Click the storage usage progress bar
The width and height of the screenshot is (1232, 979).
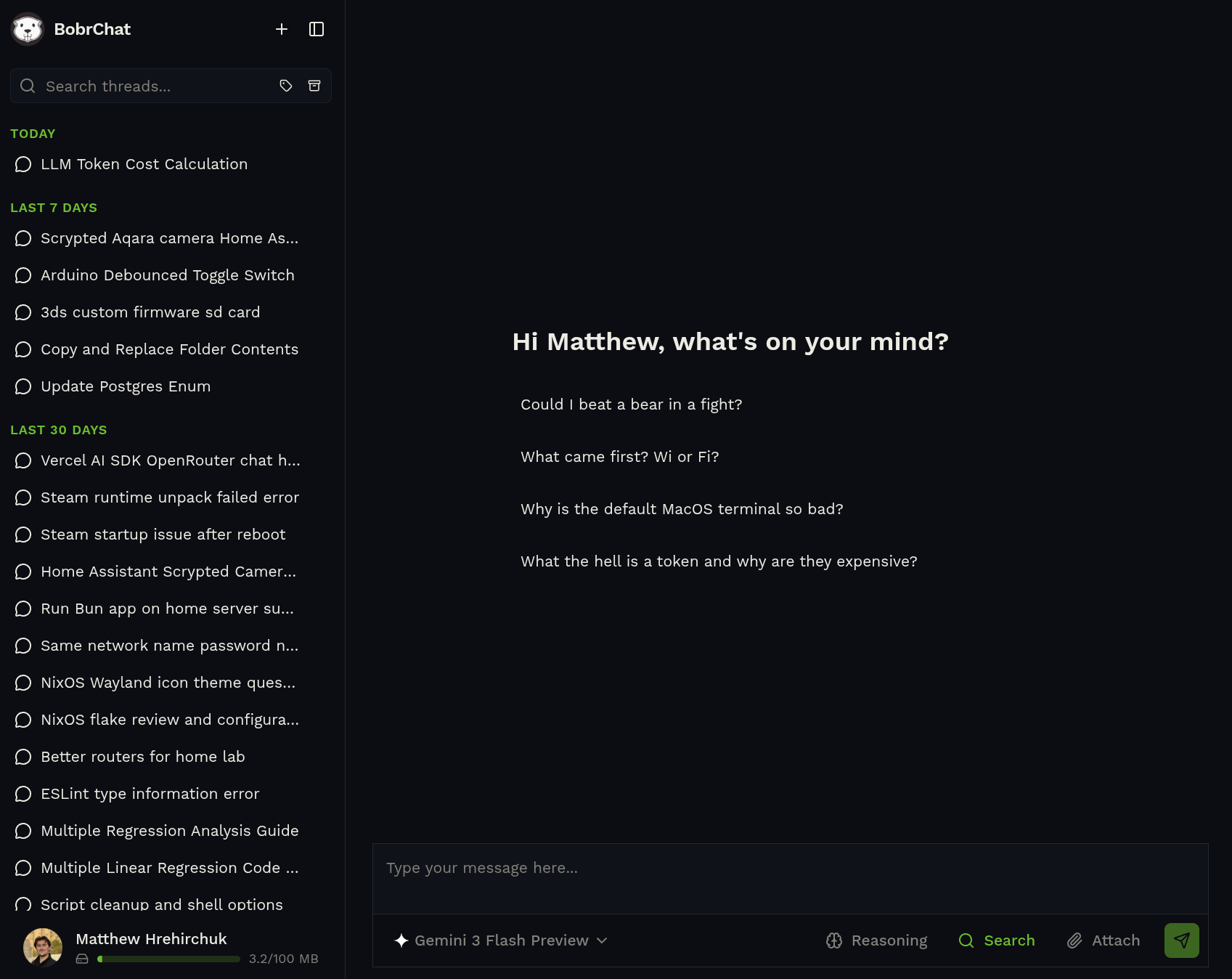[168, 959]
